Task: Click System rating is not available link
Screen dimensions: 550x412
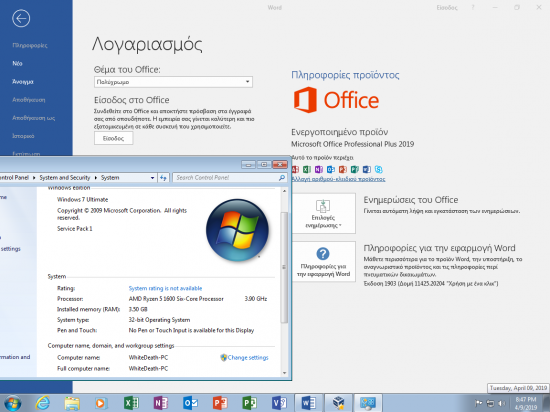Action: click(x=165, y=288)
